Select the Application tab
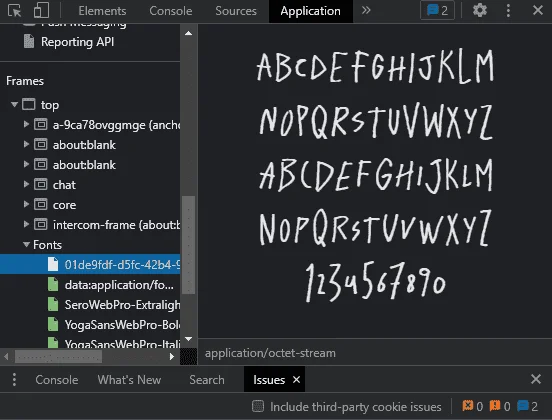 click(x=310, y=11)
